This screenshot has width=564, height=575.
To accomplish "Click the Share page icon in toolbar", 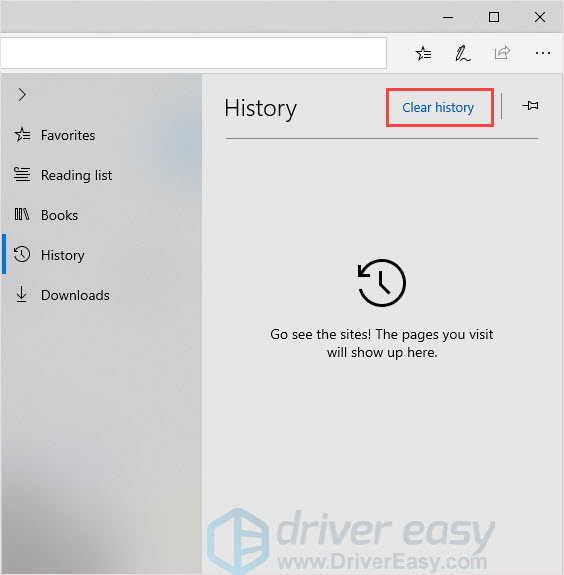I will tap(502, 53).
